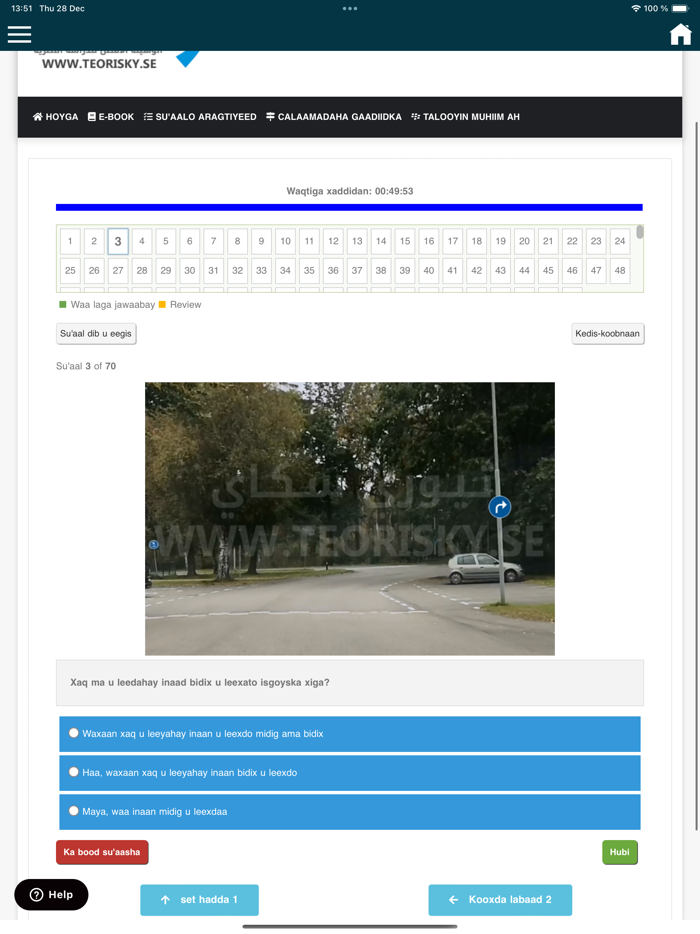
Task: Click the Su'aal 3 of 70 label
Action: tap(86, 366)
